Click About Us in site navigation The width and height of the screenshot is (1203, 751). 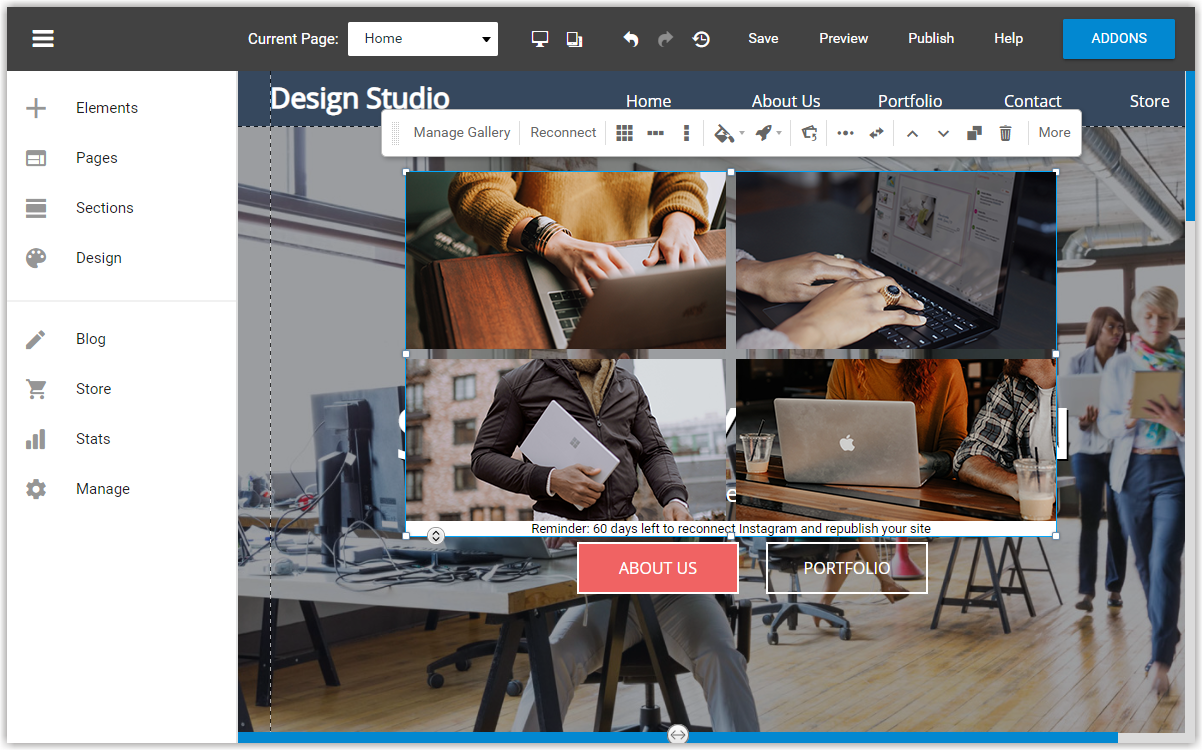coord(786,101)
